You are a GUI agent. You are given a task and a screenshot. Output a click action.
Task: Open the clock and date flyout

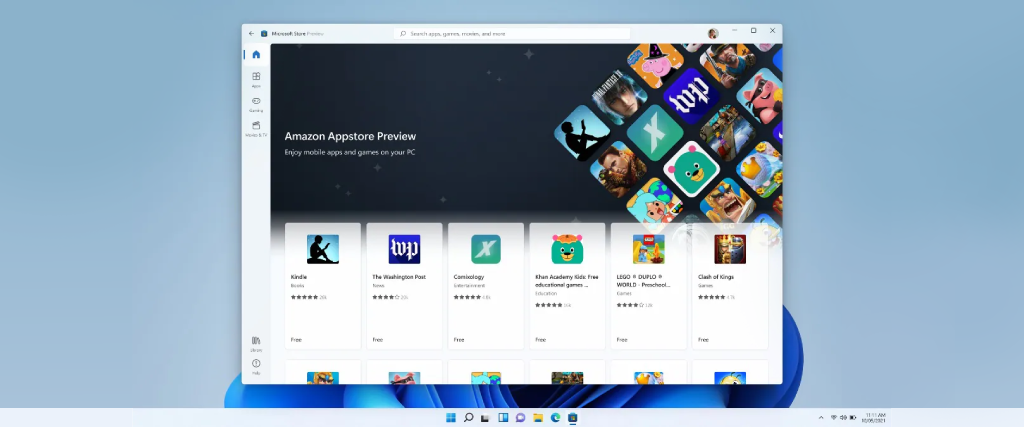(x=875, y=418)
